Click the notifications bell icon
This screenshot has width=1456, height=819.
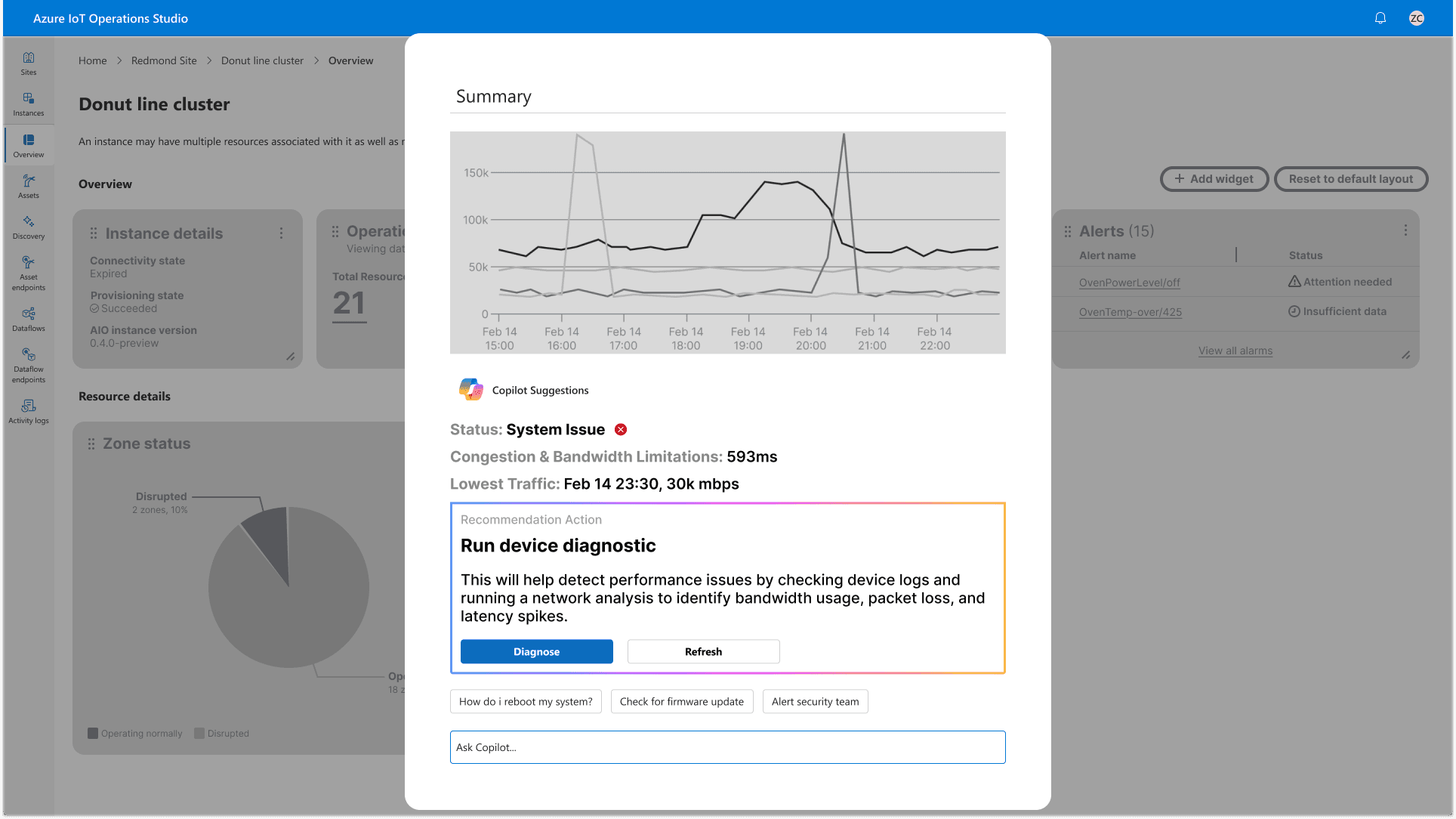click(x=1380, y=18)
